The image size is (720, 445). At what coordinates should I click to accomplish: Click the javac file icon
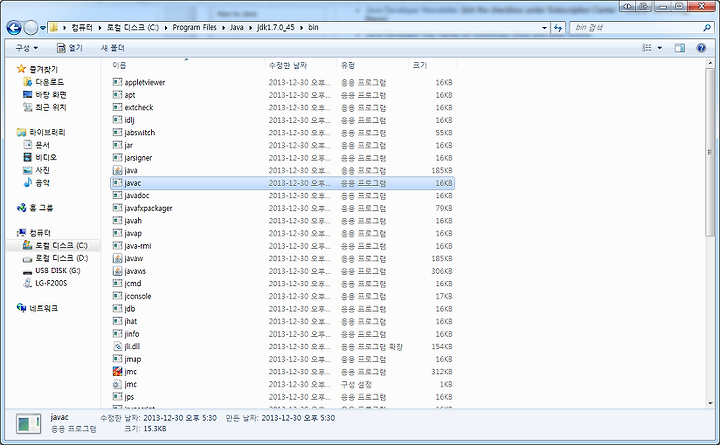[118, 183]
